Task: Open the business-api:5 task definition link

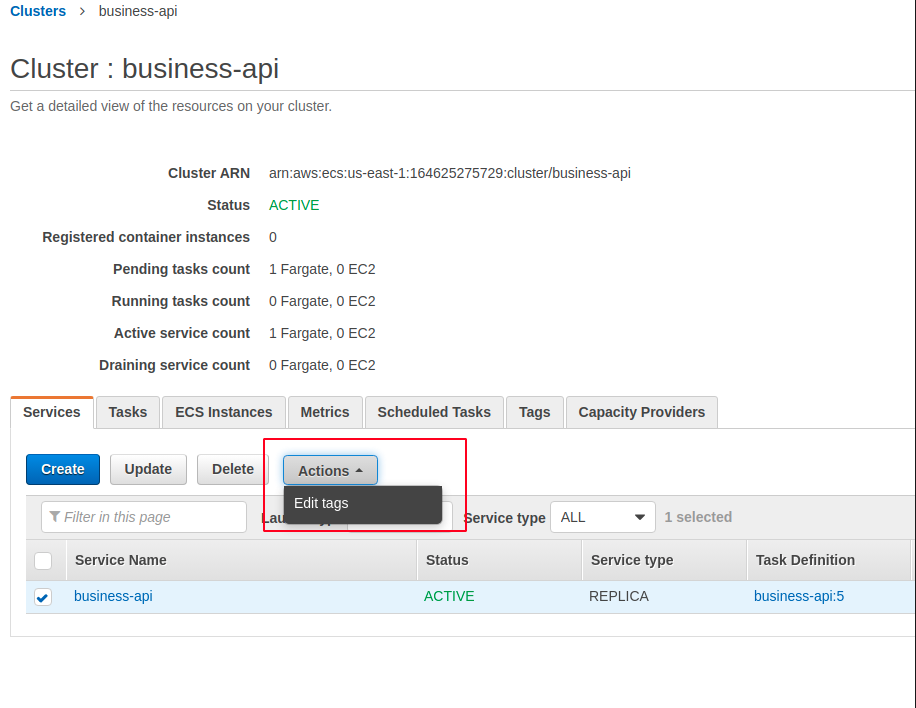Action: pos(799,596)
